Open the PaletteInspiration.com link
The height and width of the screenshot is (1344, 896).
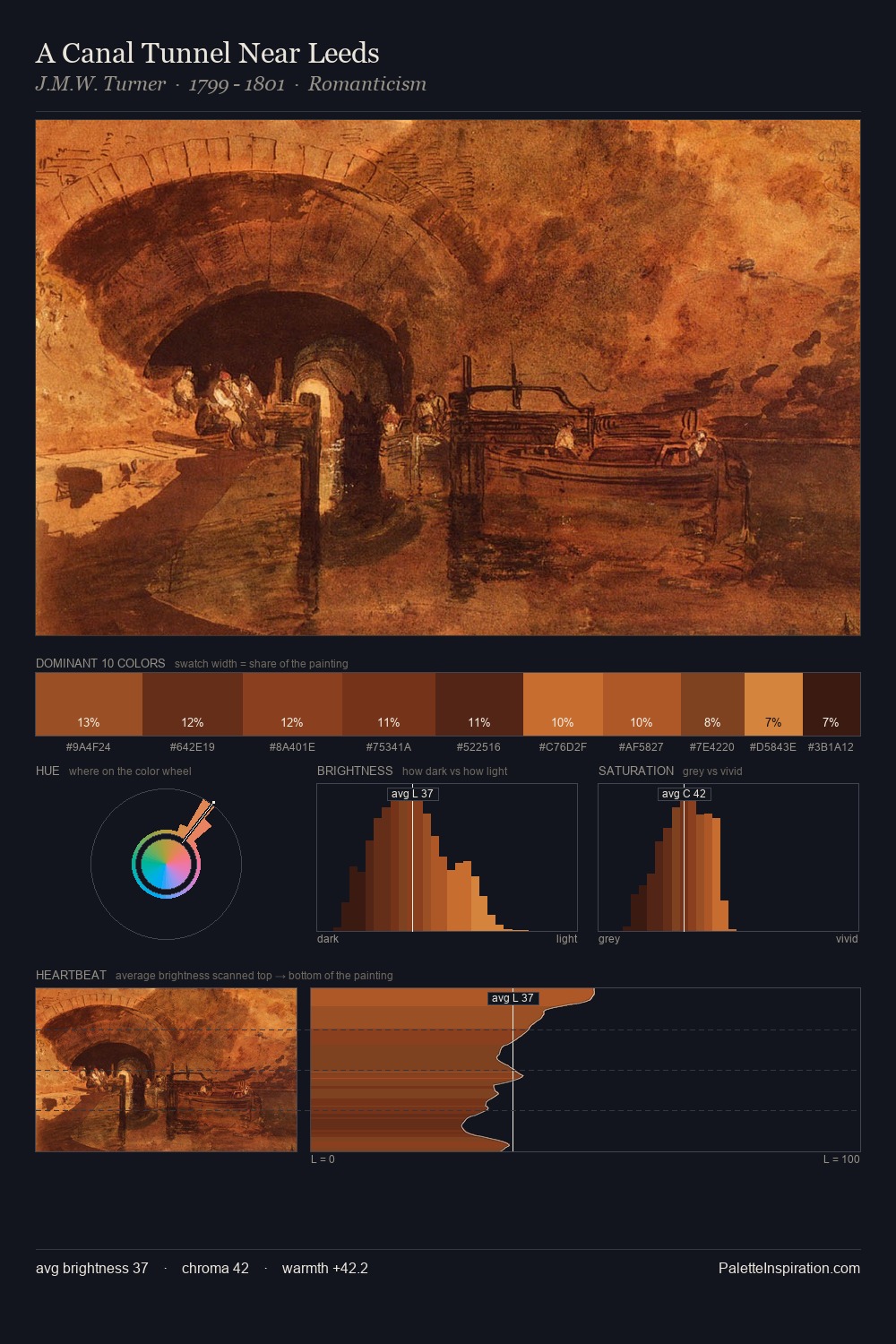pyautogui.click(x=789, y=1269)
